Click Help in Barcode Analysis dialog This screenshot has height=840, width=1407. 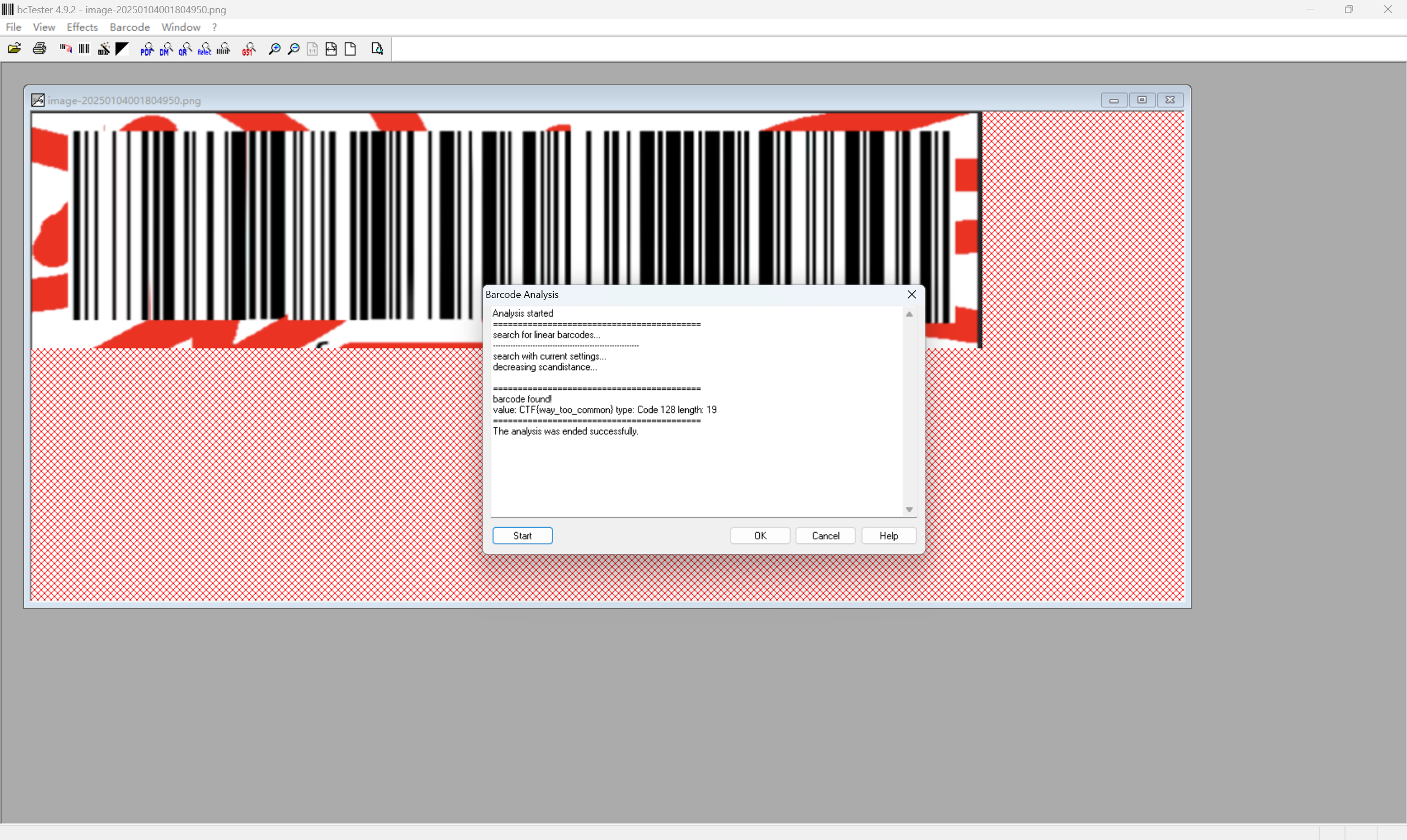[x=889, y=535]
